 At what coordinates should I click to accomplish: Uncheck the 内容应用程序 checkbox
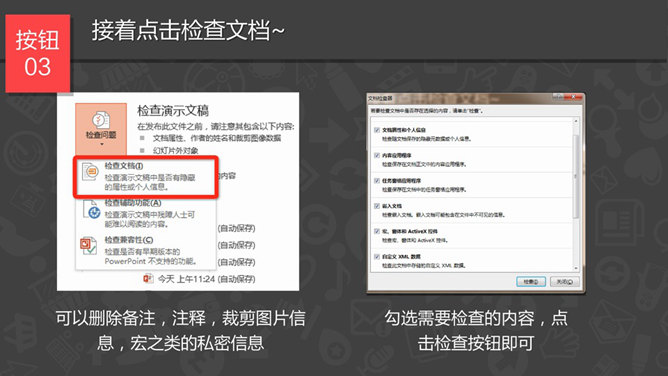[377, 155]
